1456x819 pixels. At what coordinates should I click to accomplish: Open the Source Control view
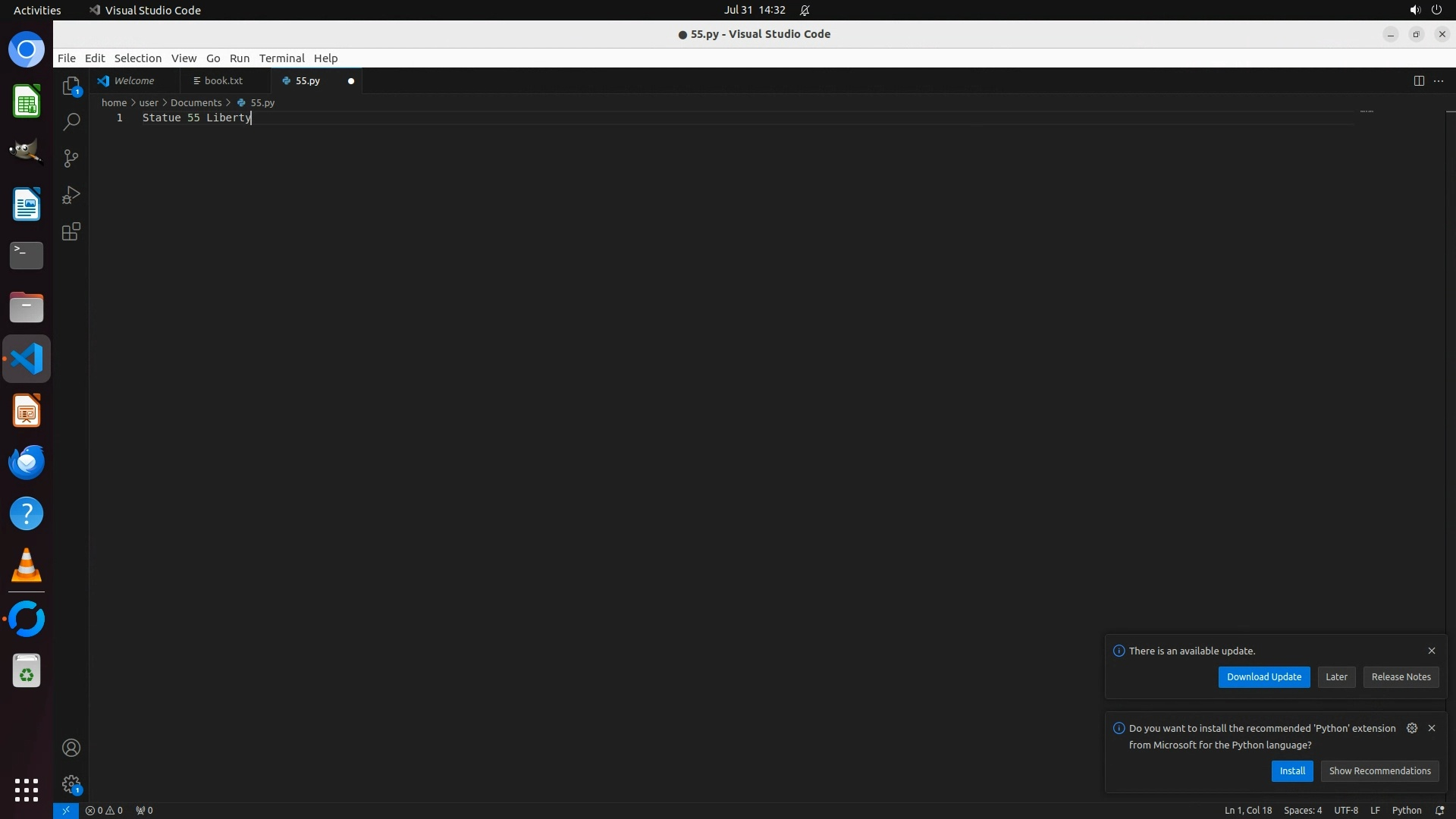coord(71,158)
